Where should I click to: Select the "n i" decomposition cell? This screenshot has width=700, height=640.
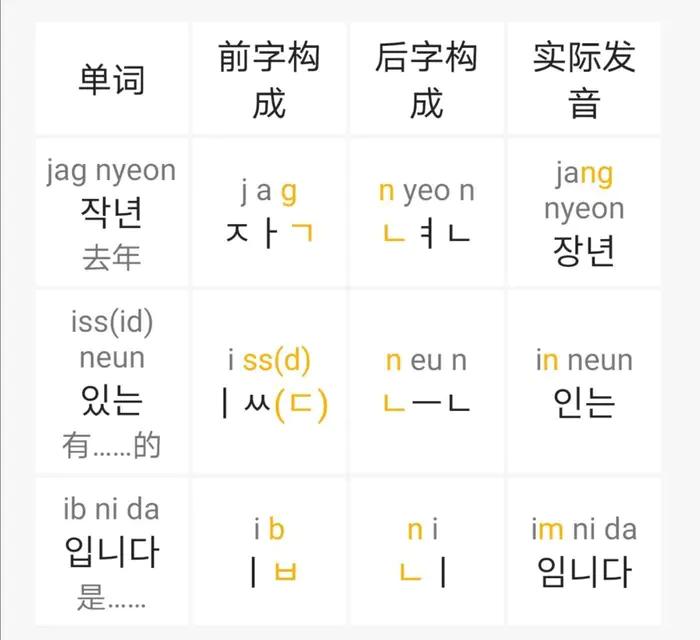click(x=426, y=552)
